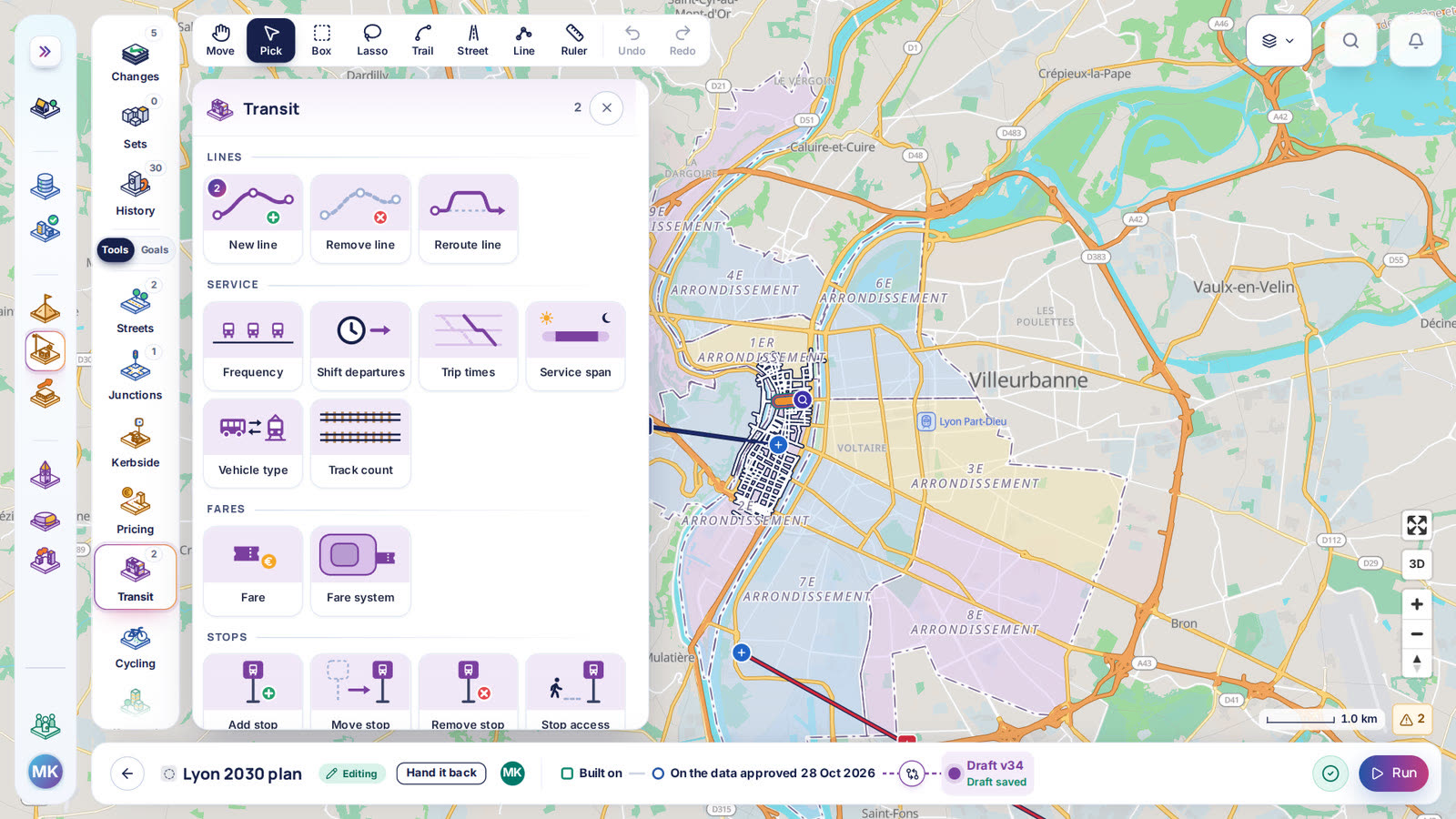Screen dimensions: 1456x819
Task: Open the Trip times tool
Action: [x=468, y=346]
